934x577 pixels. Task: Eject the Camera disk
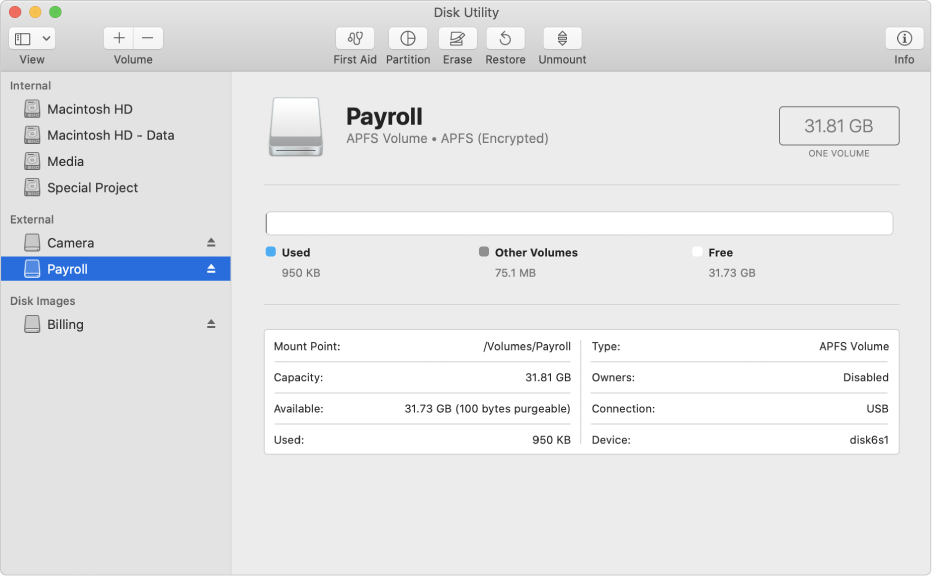click(211, 242)
